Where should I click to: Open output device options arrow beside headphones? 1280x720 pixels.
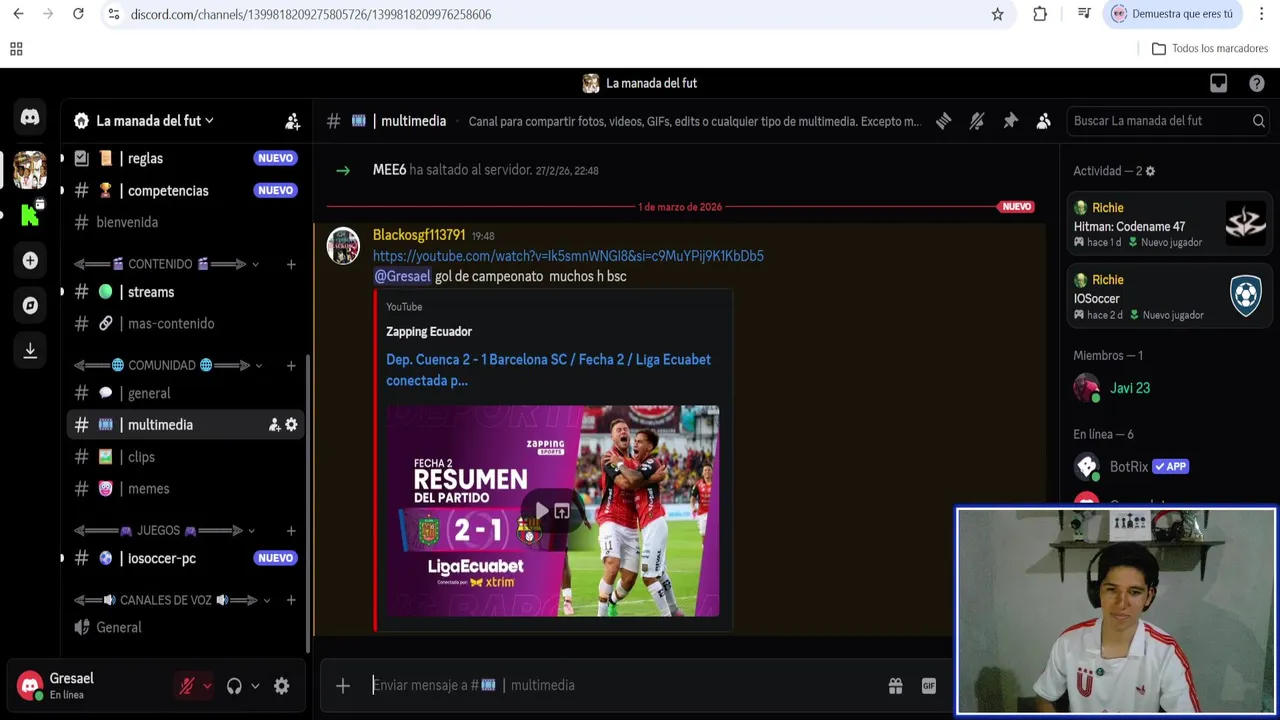pyautogui.click(x=255, y=686)
